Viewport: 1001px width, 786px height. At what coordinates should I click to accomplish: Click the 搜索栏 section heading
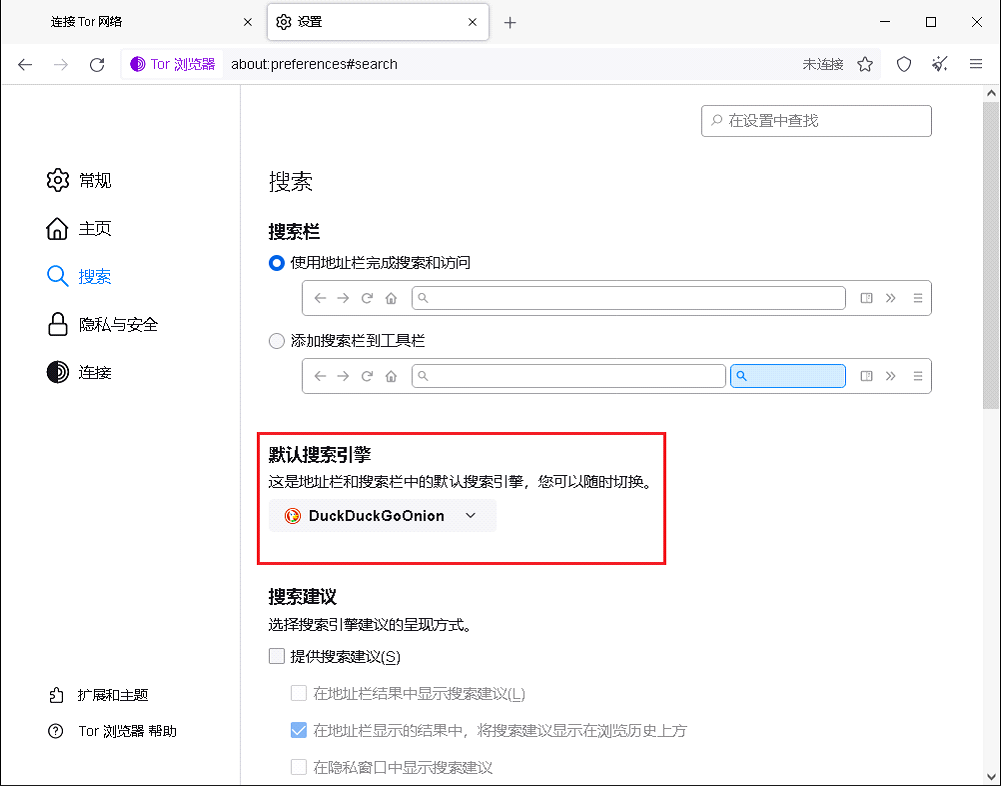294,232
